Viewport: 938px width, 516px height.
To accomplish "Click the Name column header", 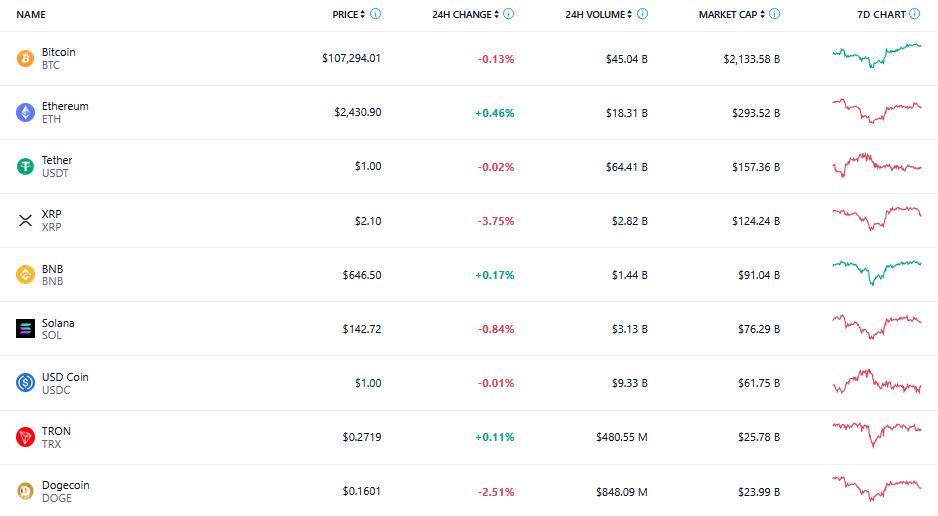I will [x=31, y=14].
